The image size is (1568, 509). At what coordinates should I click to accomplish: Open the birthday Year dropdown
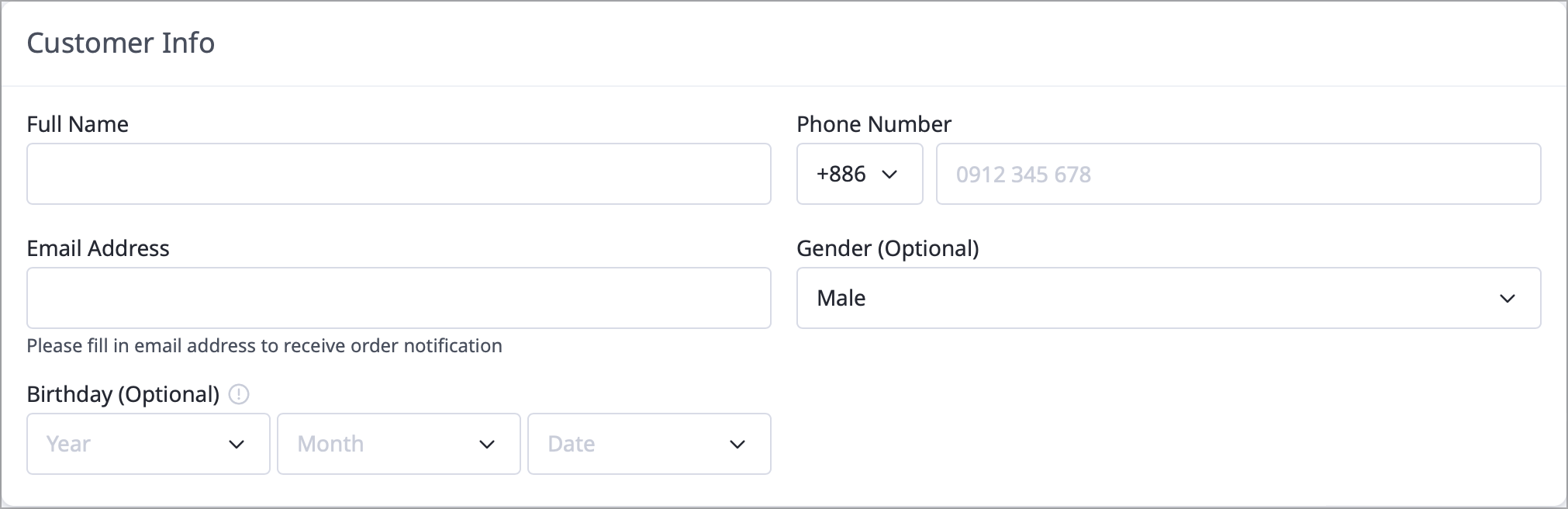tap(148, 444)
